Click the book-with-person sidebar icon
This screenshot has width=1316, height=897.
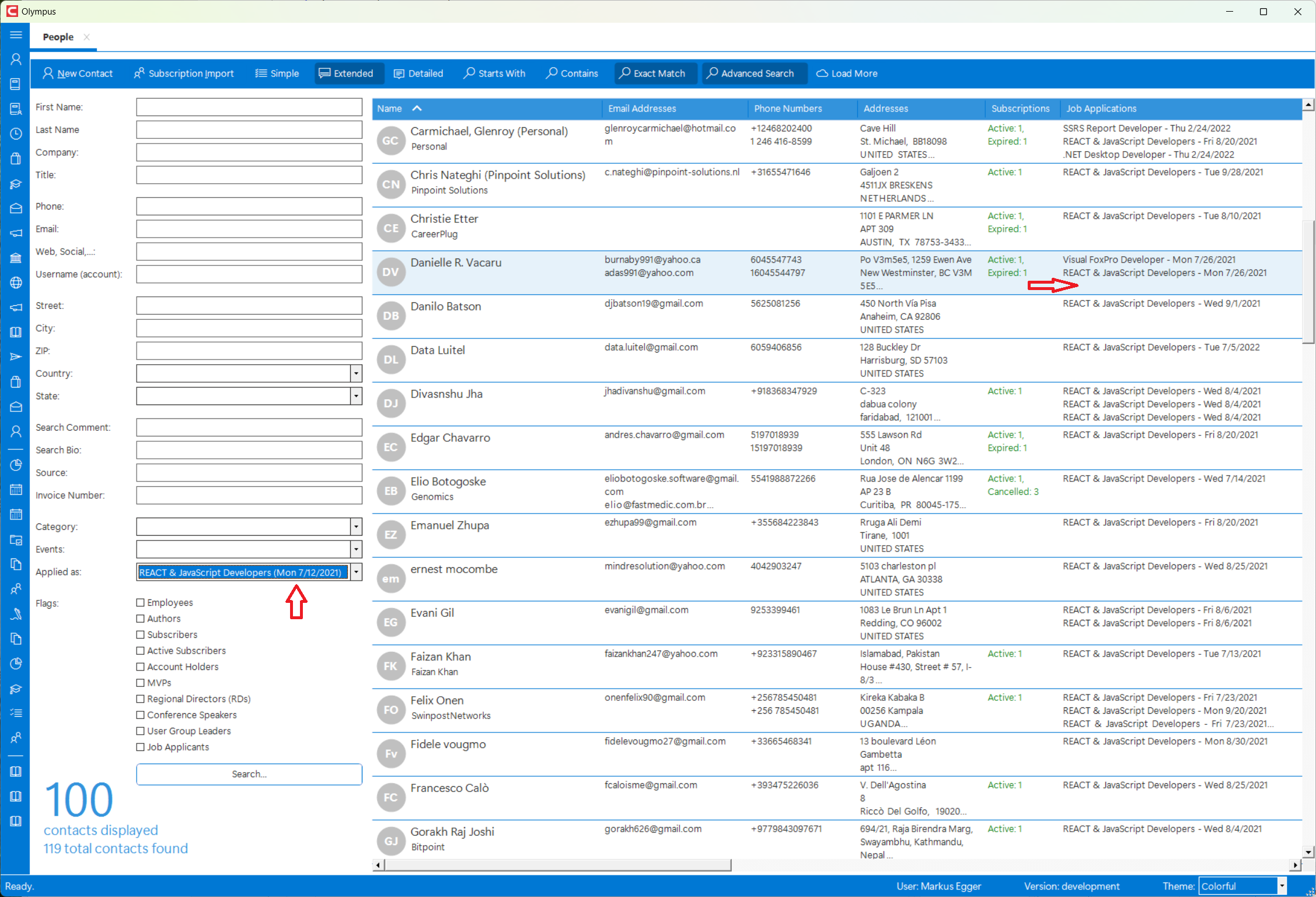click(x=16, y=109)
